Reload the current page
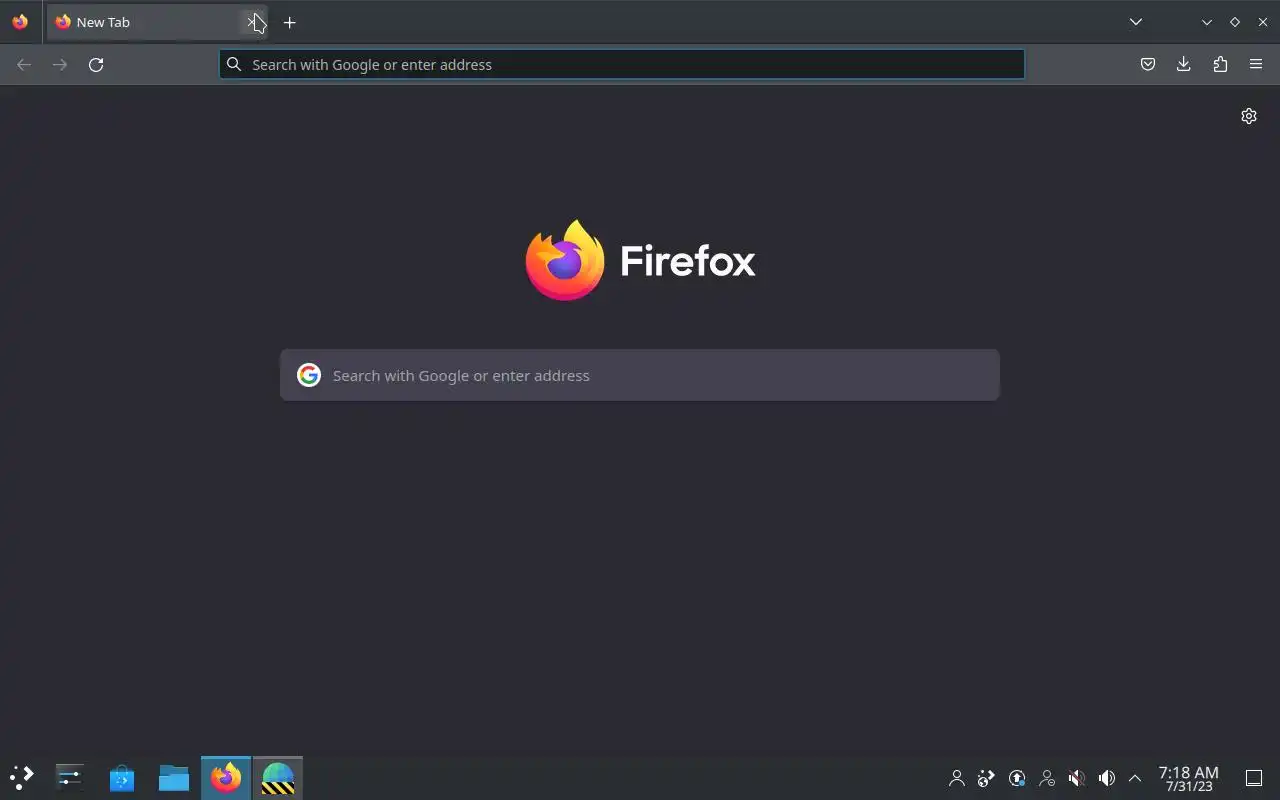 [96, 64]
